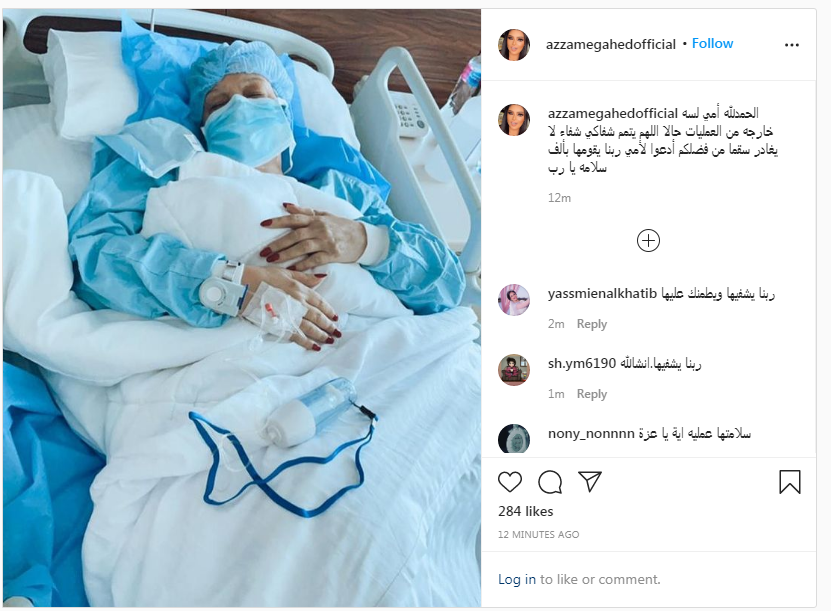
Task: Open the comment speech bubble icon
Action: (x=550, y=482)
